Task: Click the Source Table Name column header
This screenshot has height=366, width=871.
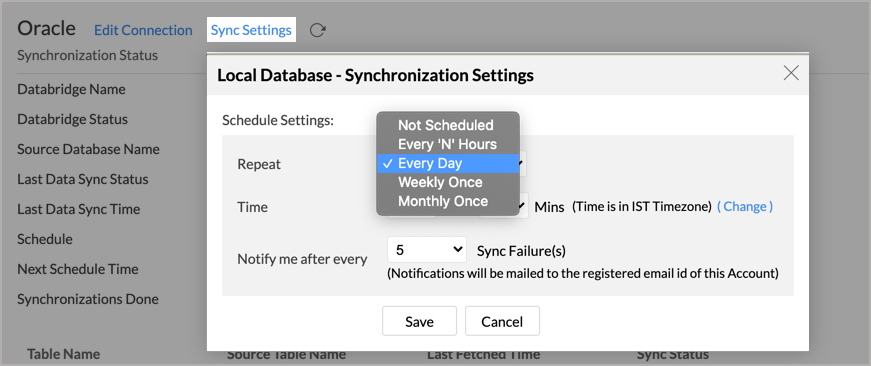Action: pos(286,354)
